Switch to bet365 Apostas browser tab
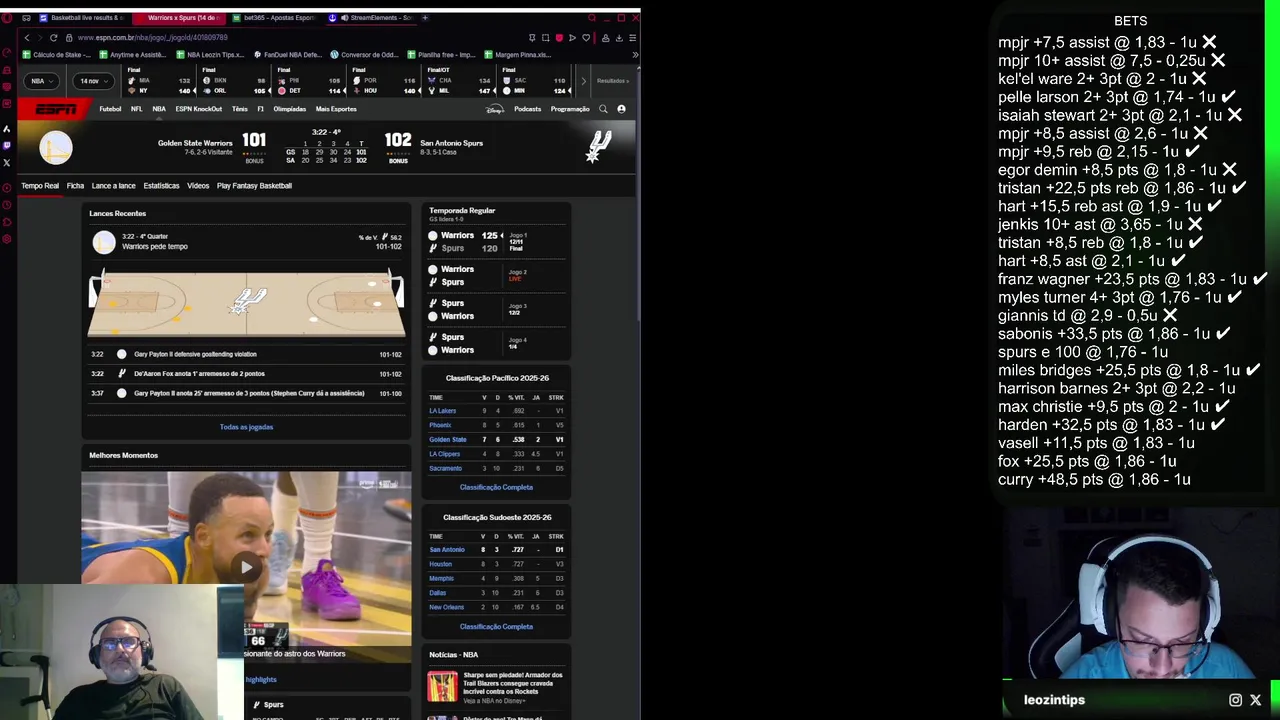 click(274, 17)
